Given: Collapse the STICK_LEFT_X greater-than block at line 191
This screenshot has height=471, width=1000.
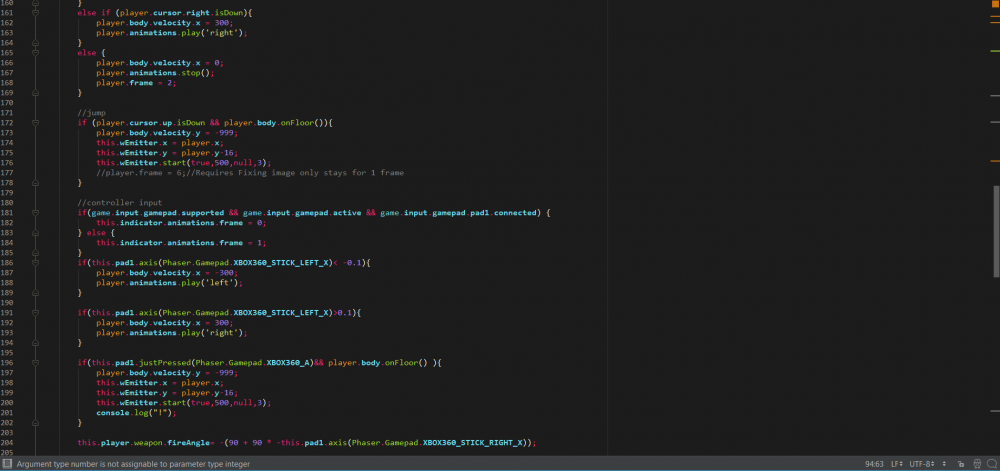Looking at the screenshot, I should (35, 313).
